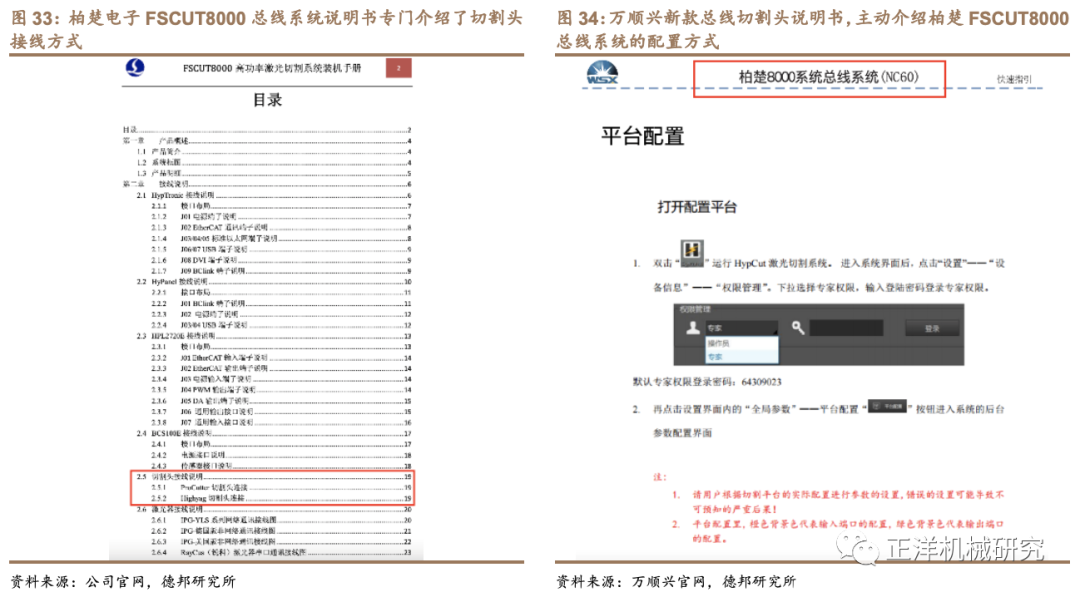1080x597 pixels.
Task: Open TOC entry 2.3.6 J05 DA
Action: (281, 401)
